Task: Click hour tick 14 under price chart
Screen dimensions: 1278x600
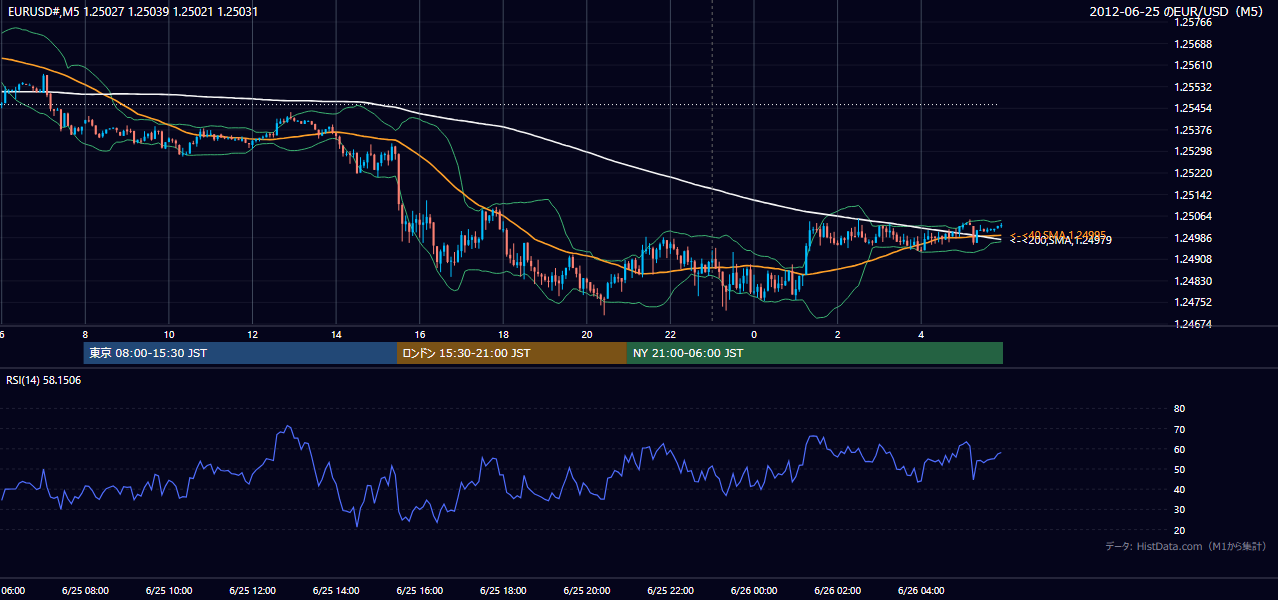Action: click(x=336, y=334)
